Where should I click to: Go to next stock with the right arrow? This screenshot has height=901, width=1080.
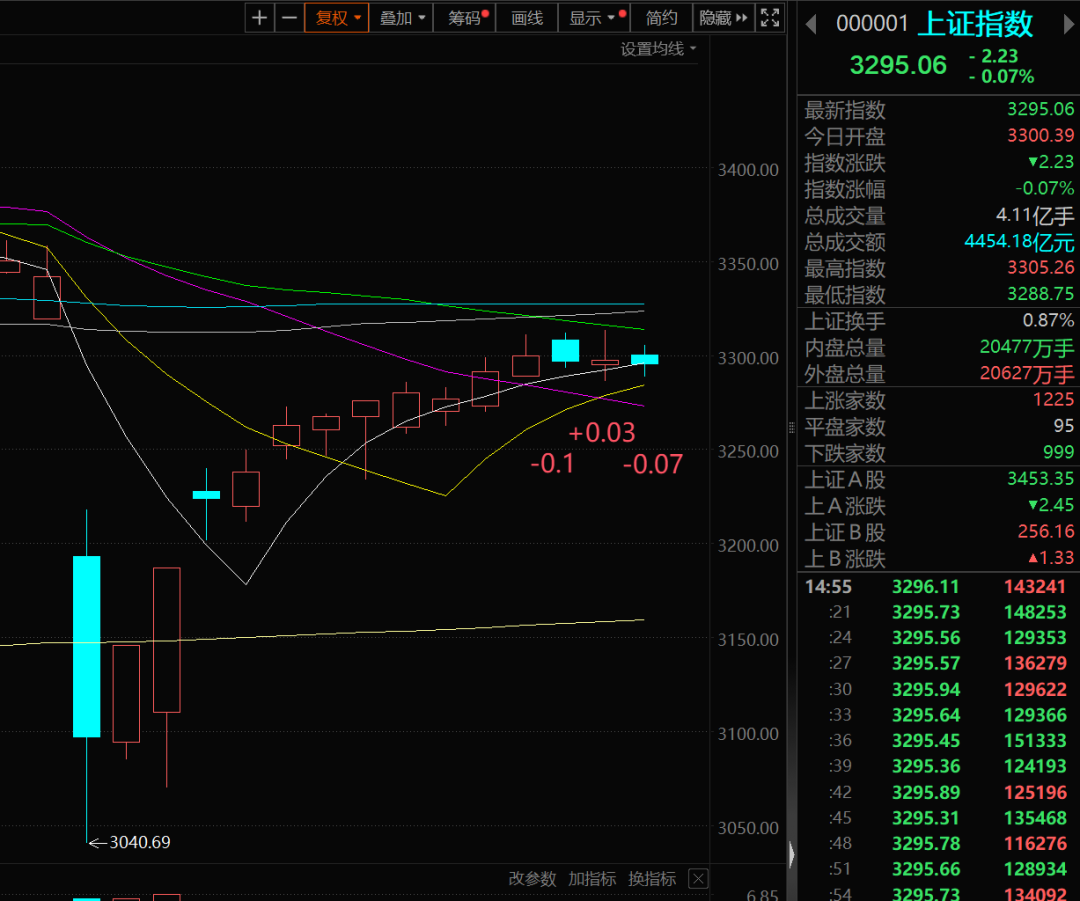pyautogui.click(x=1067, y=24)
